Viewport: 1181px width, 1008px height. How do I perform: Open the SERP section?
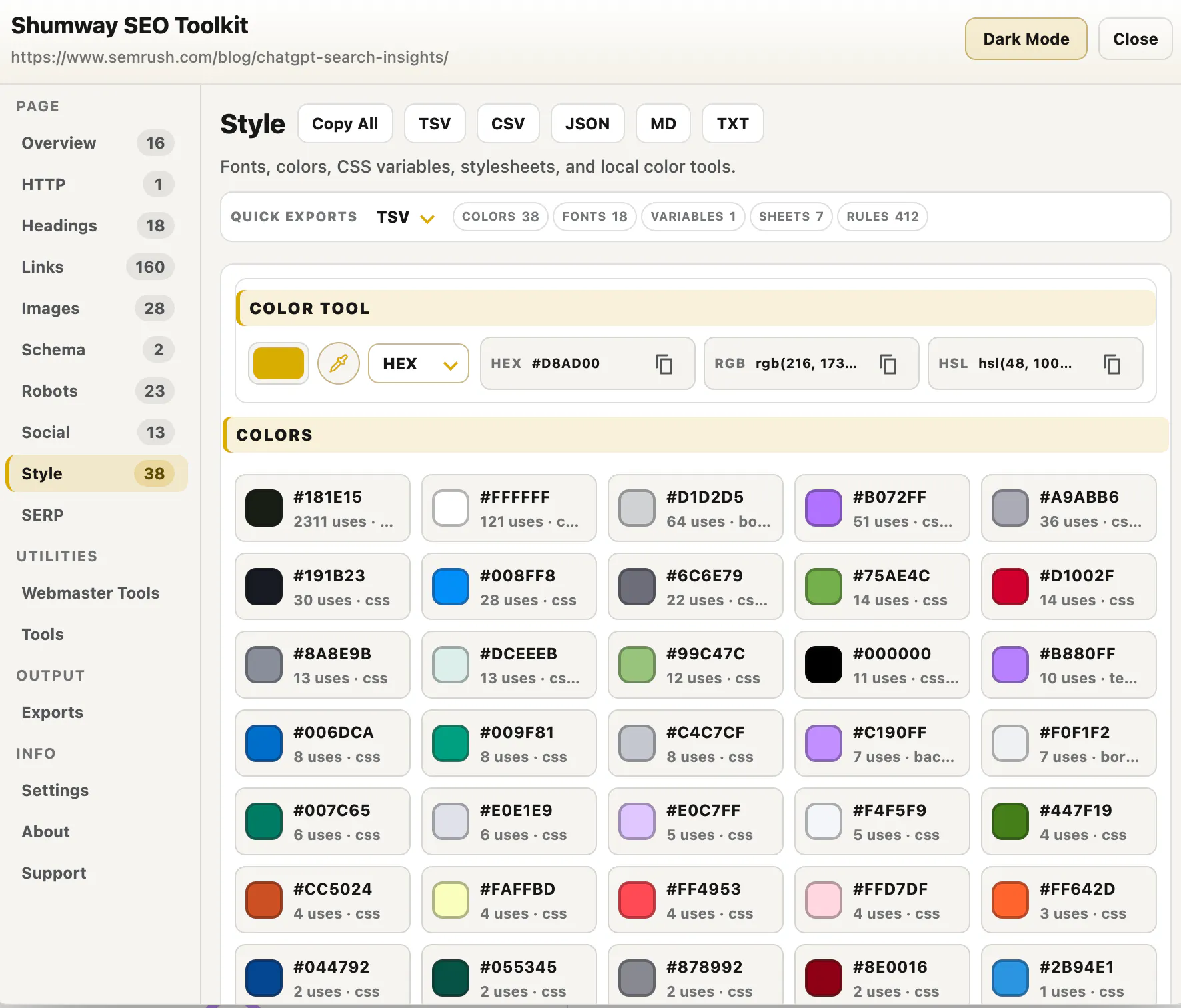(97, 515)
